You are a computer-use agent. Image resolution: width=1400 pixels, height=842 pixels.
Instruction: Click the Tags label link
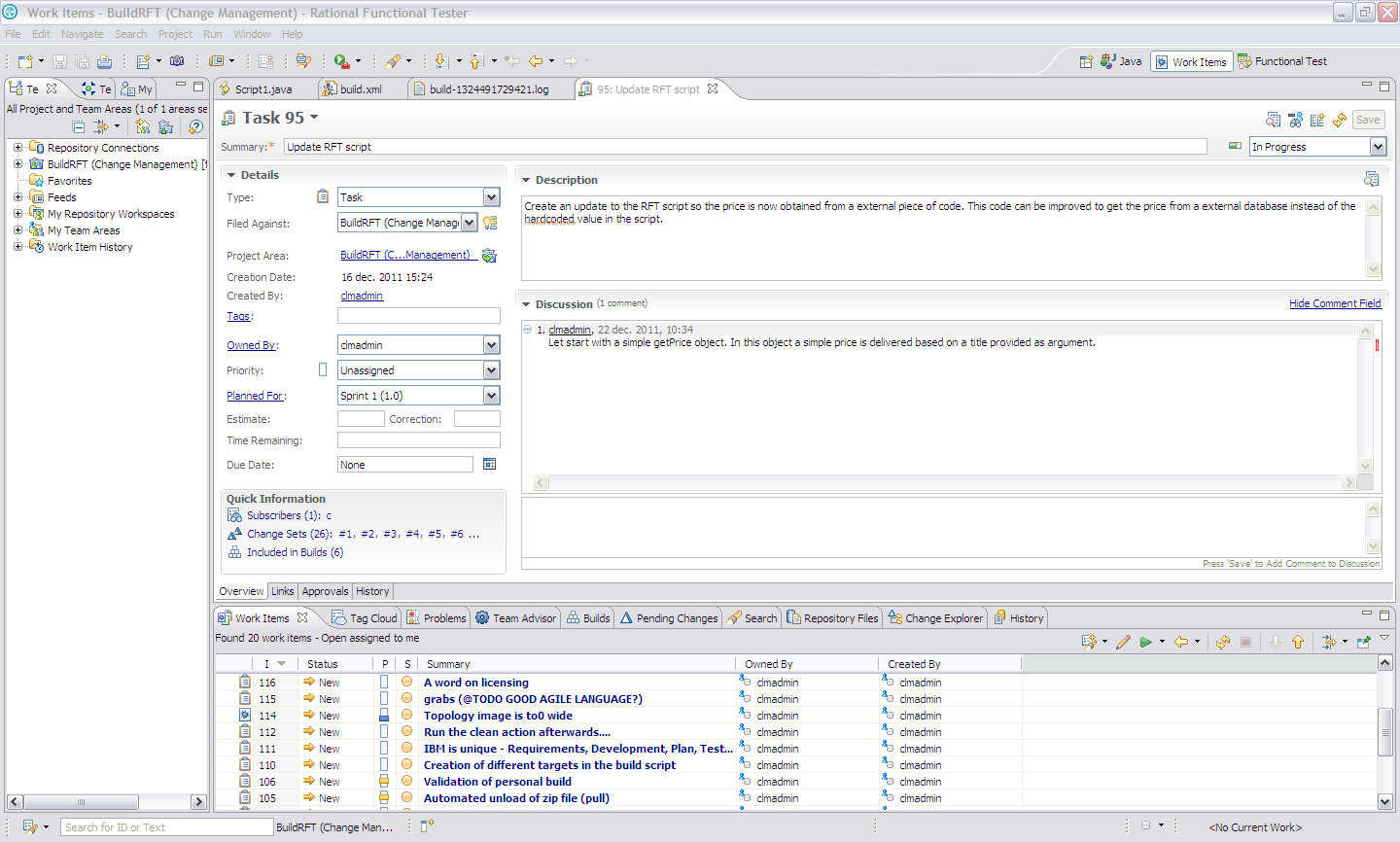[x=238, y=316]
